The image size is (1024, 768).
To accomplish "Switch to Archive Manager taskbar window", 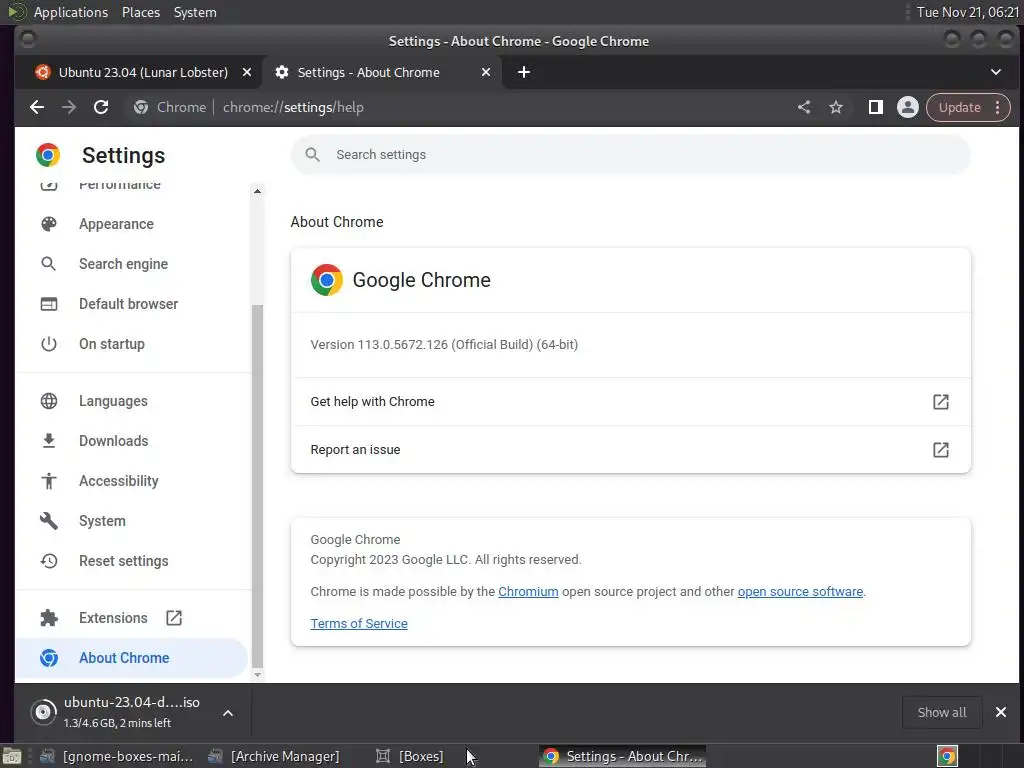I will point(273,756).
